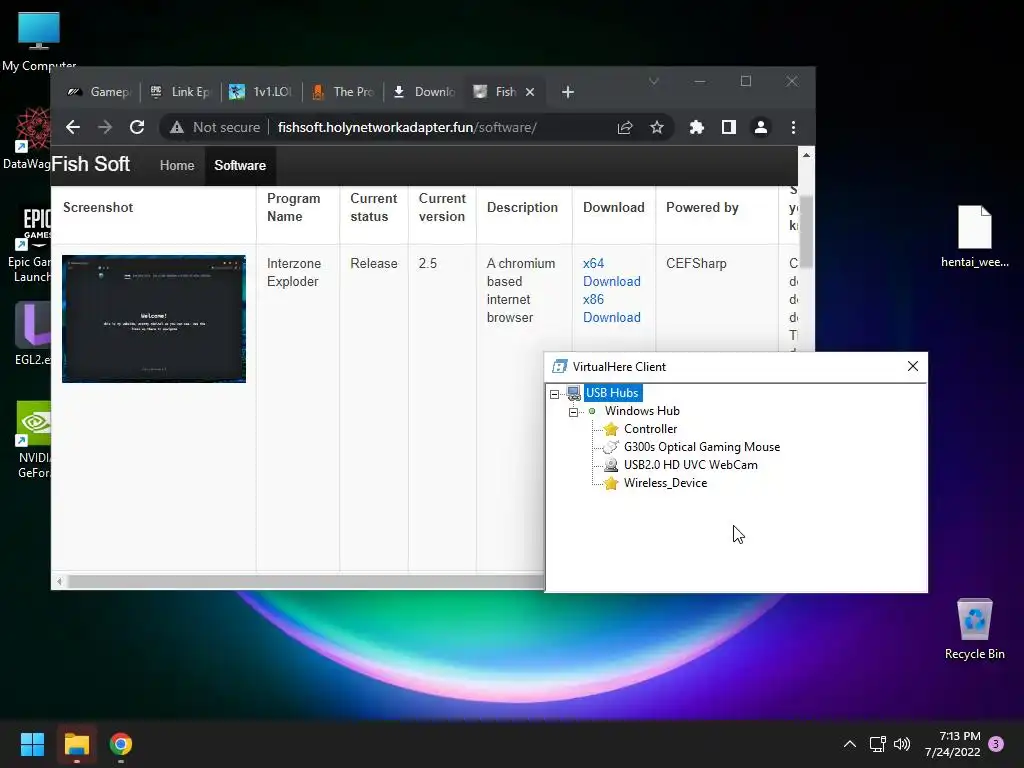Screen dimensions: 1024x768
Task: Click the webcam device icon
Action: tap(611, 465)
